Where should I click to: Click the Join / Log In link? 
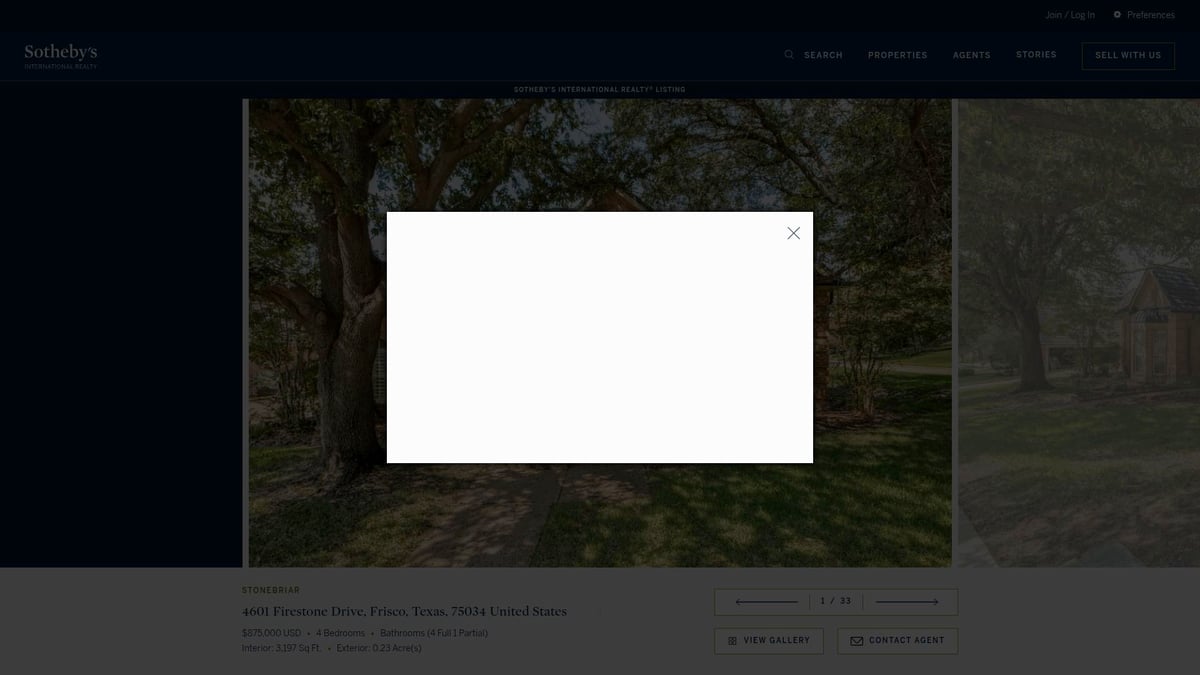pyautogui.click(x=1069, y=15)
